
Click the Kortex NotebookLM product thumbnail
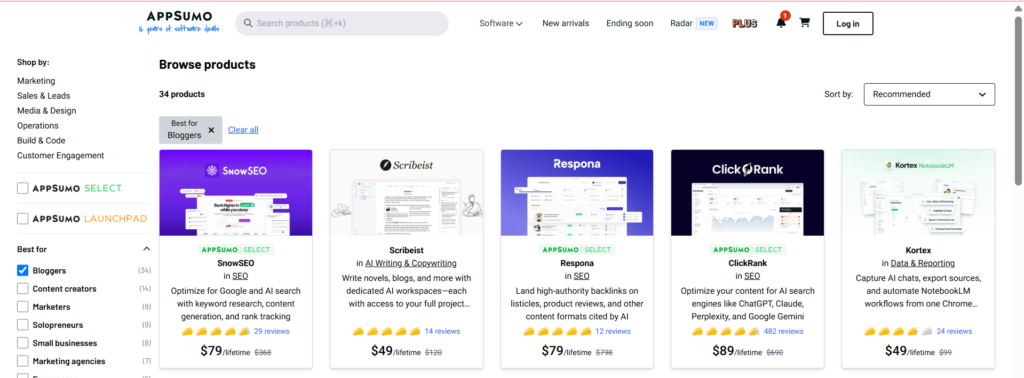(x=918, y=193)
